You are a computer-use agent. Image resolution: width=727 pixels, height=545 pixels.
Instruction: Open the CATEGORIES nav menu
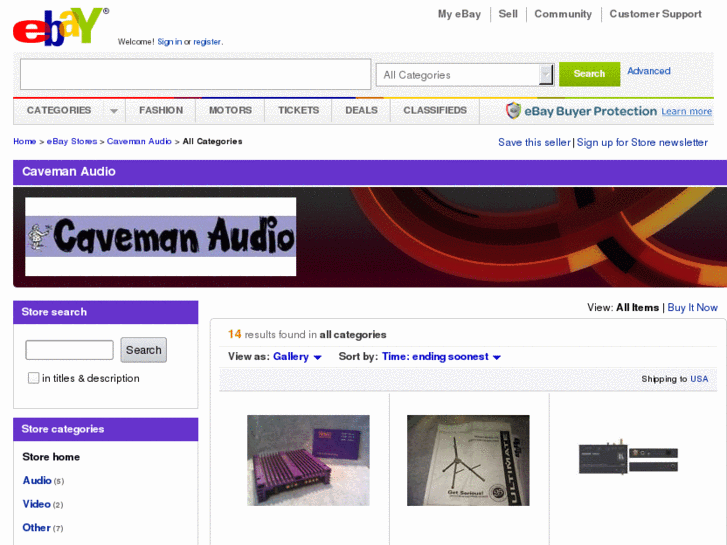point(59,110)
